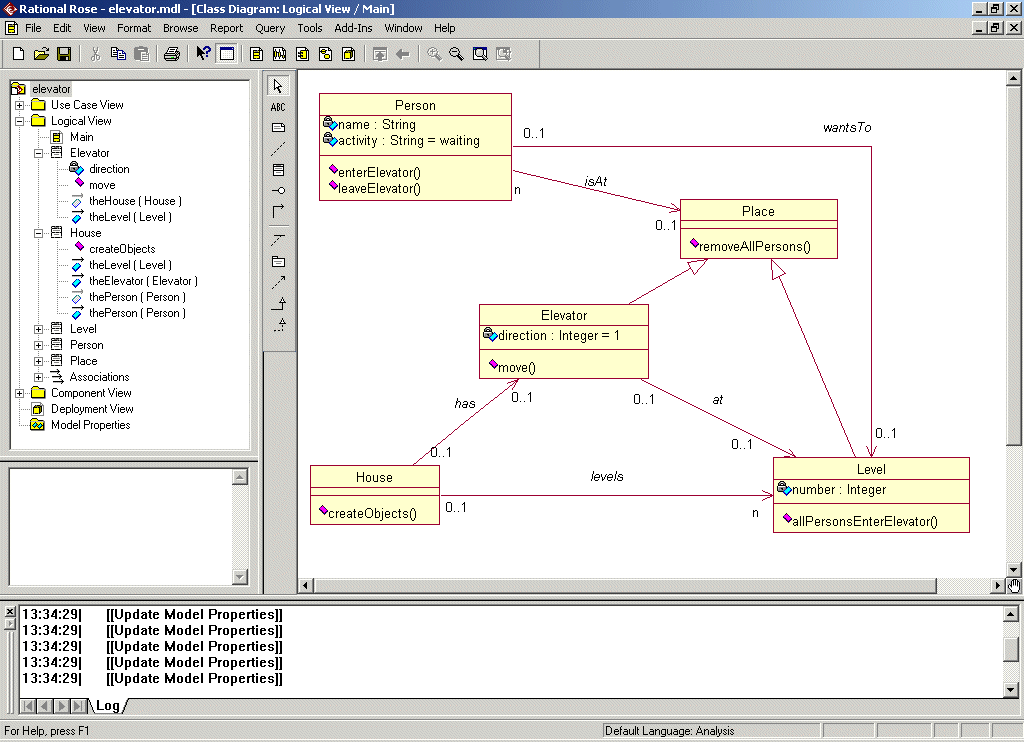Toggle the View Documentation window icon

(227, 54)
